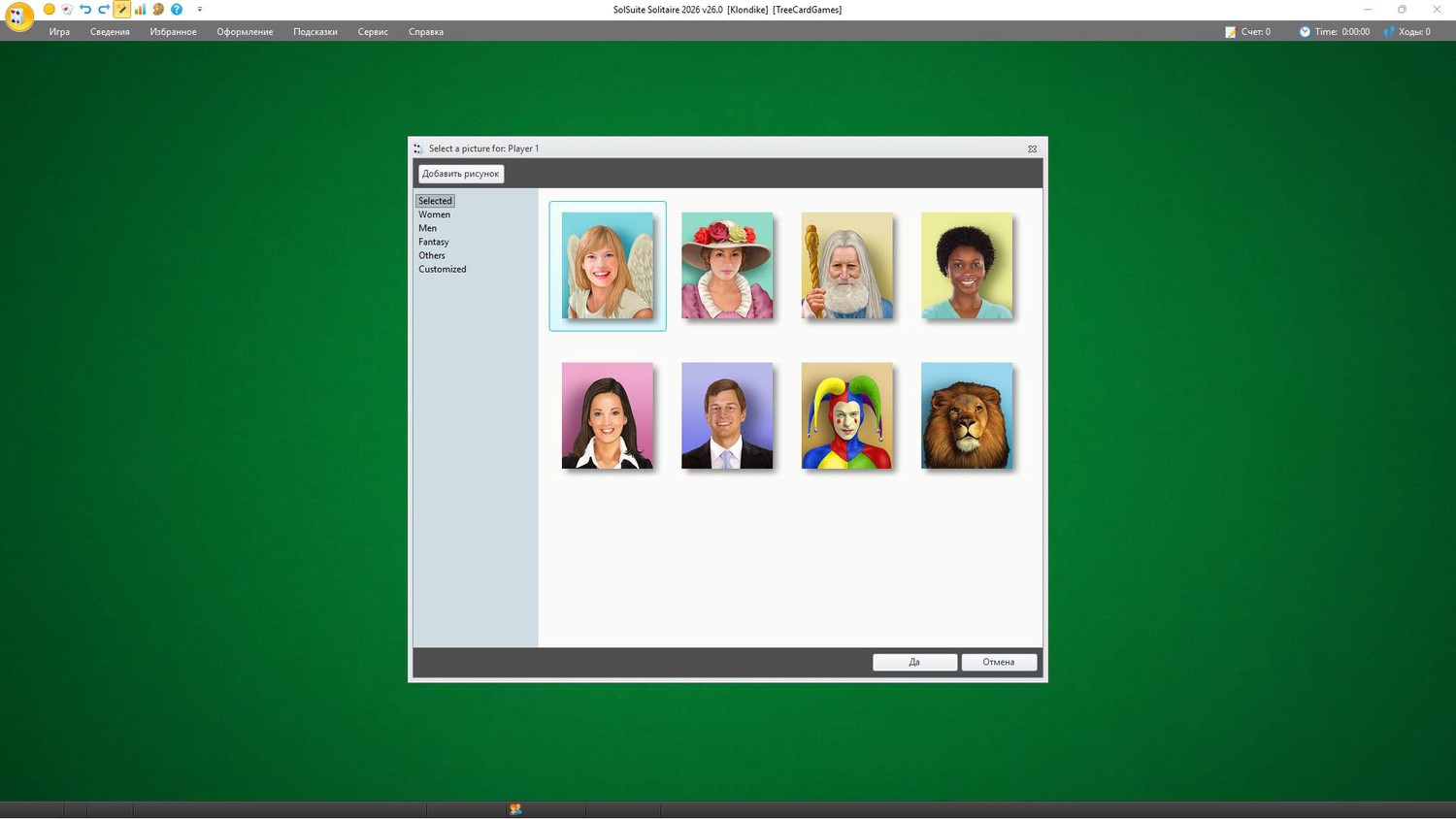Open the Игра menu
This screenshot has height=819, width=1456.
pos(59,32)
